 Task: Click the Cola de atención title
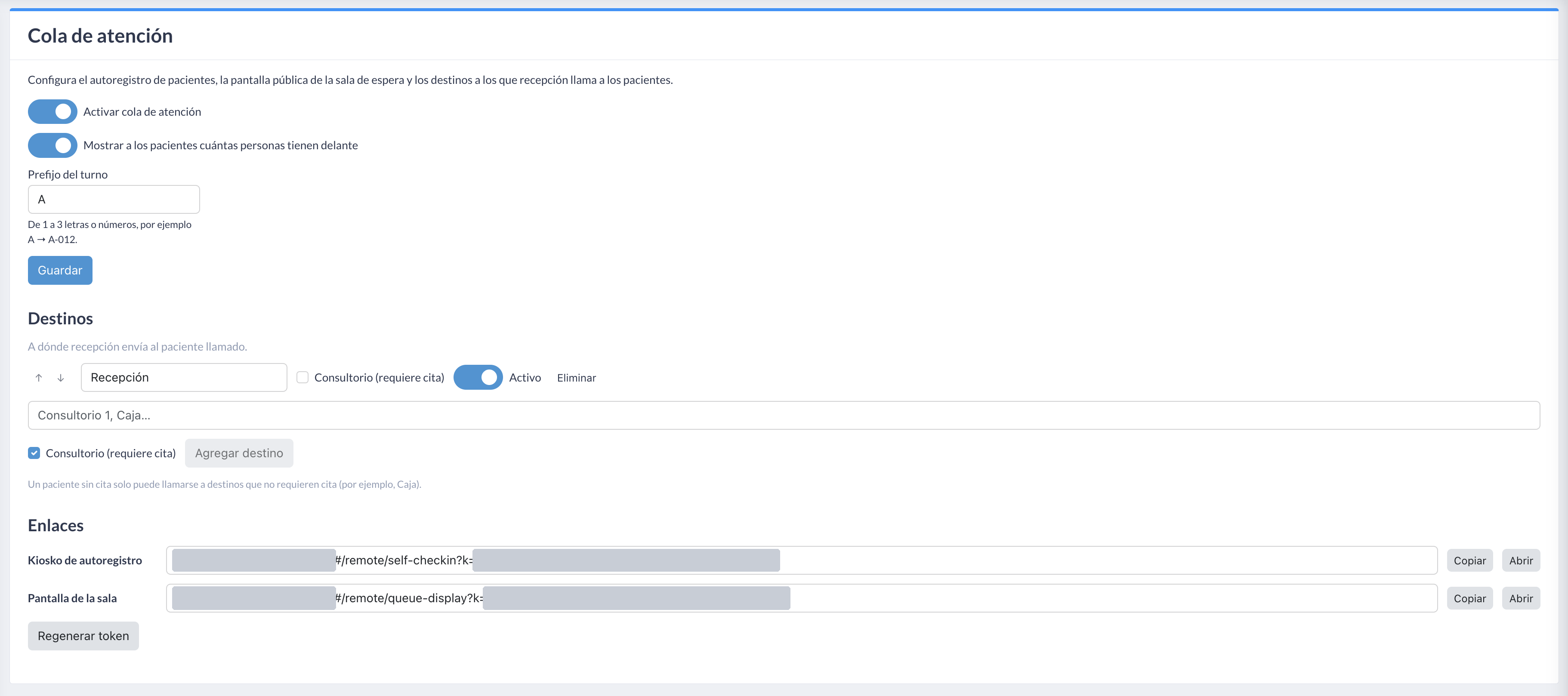(100, 36)
